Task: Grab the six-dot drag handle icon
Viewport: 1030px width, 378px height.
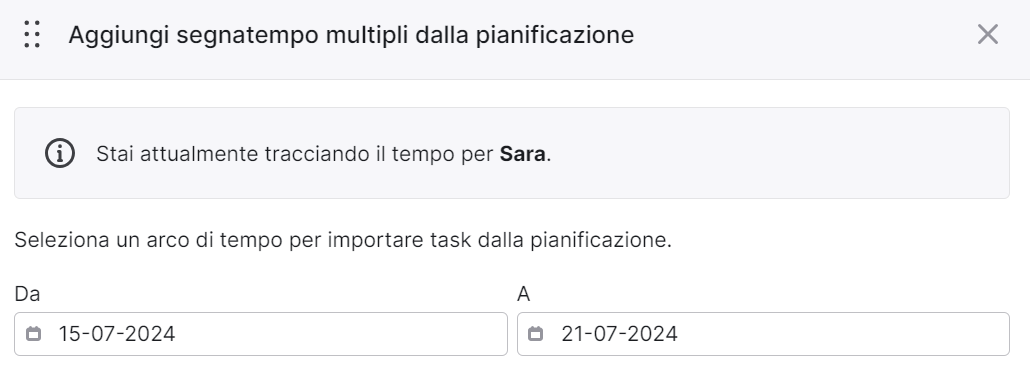Action: 32,34
